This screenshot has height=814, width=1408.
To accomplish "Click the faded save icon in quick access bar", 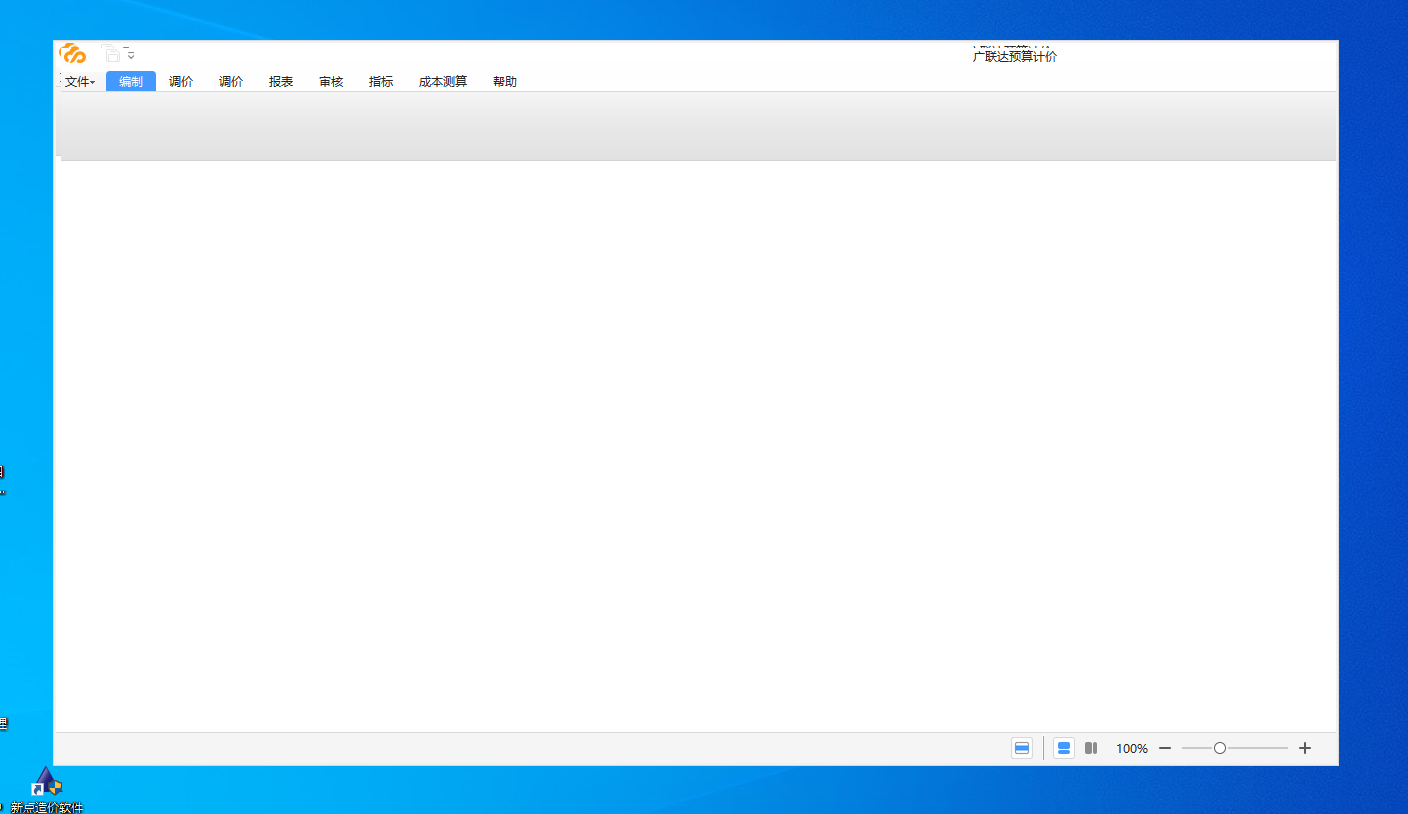I will coord(111,54).
